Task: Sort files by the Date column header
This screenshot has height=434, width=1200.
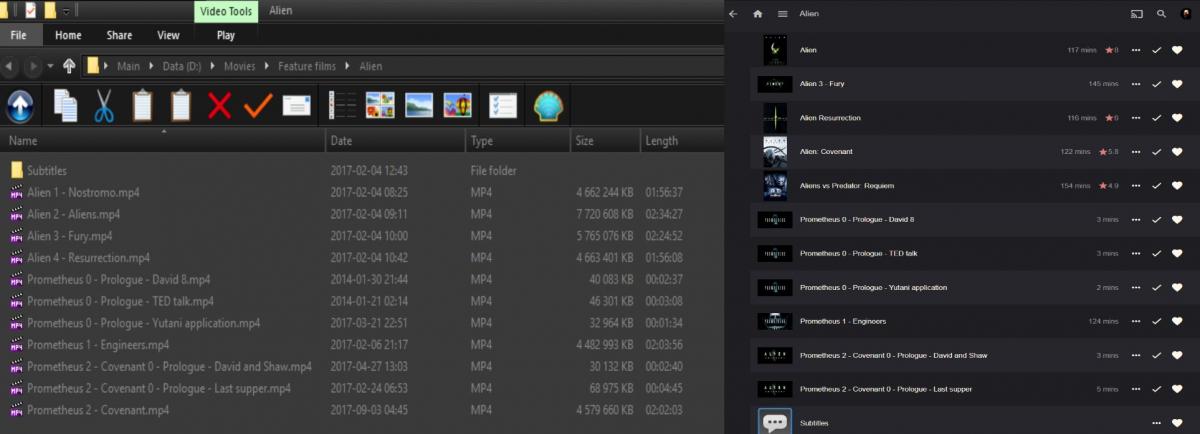Action: click(395, 141)
